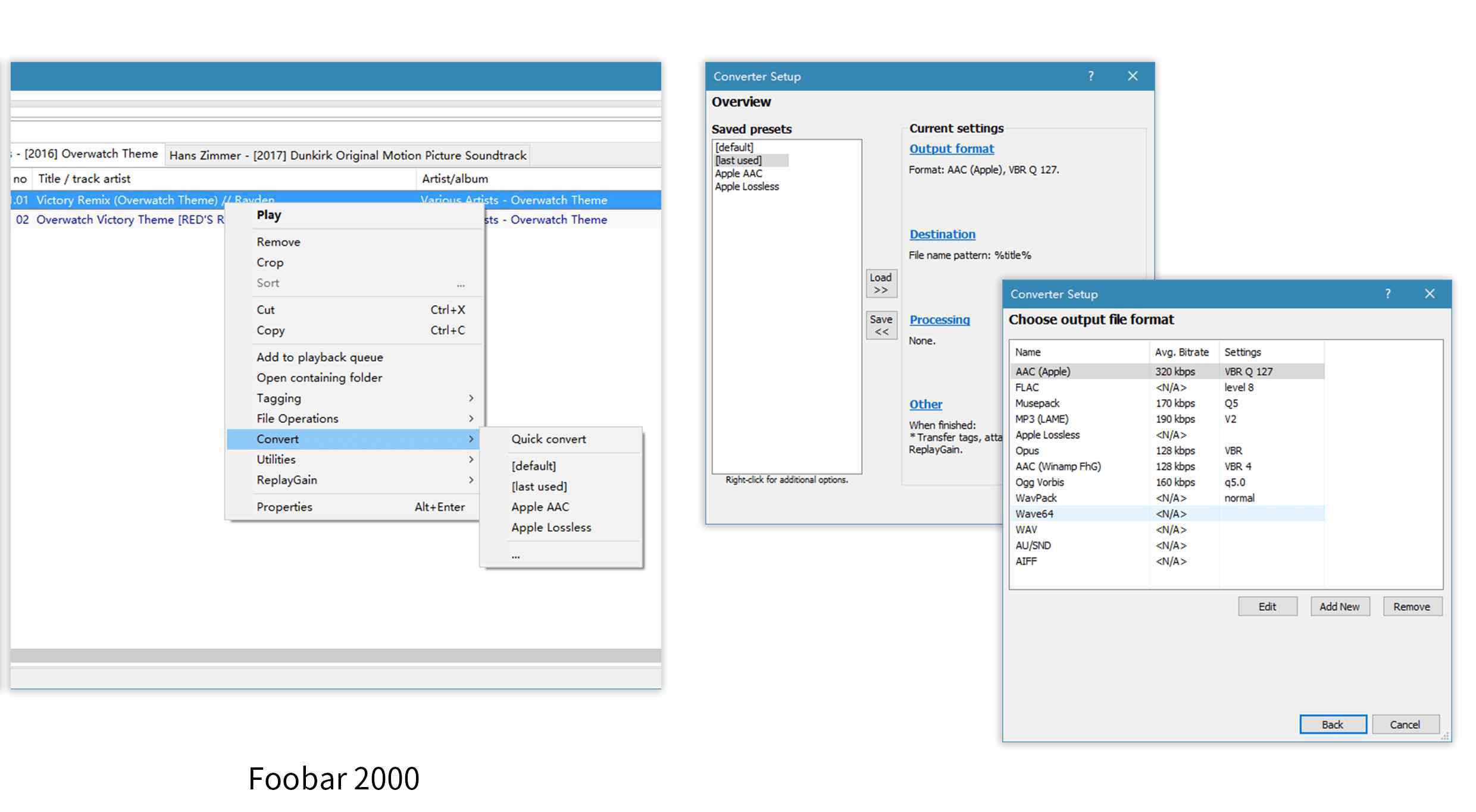Expand the File Operations submenu

[355, 419]
